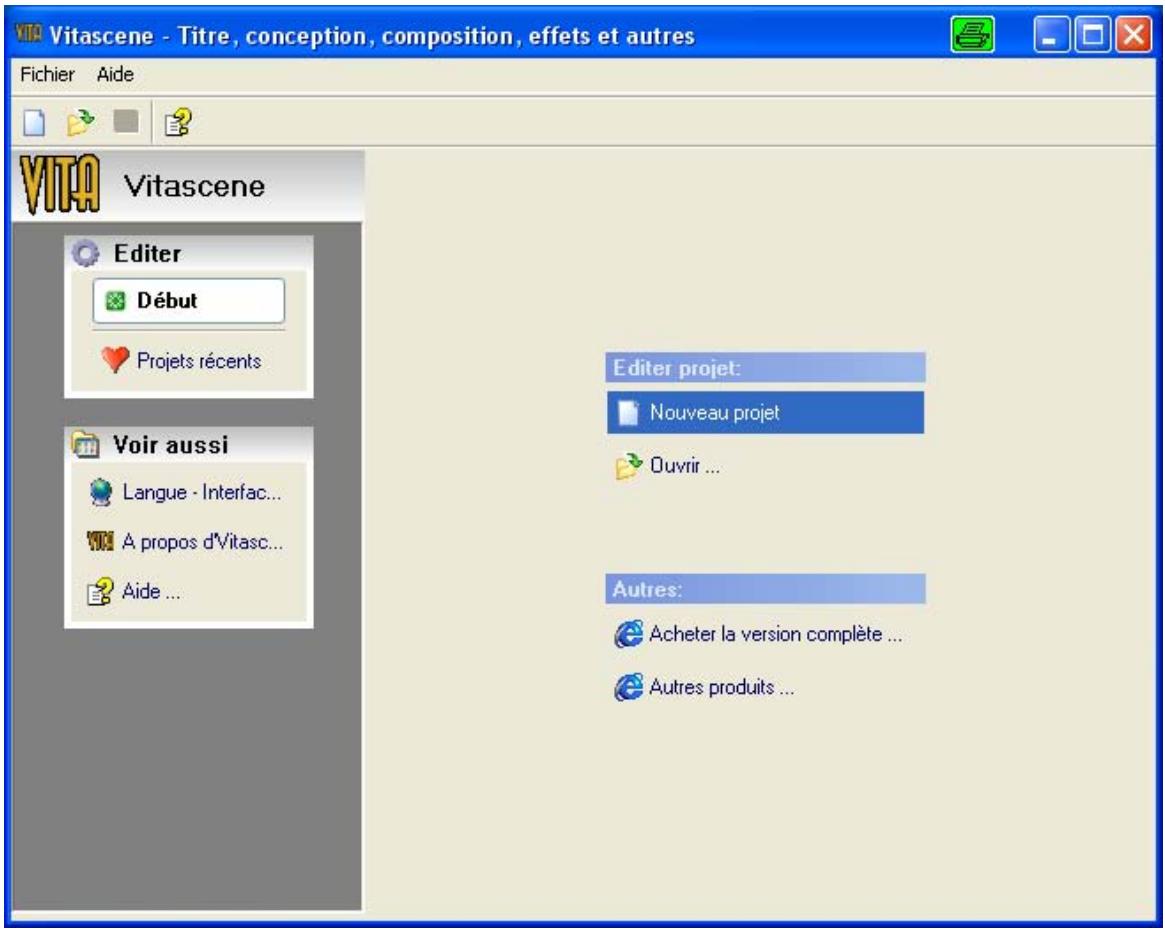The width and height of the screenshot is (1165, 932).
Task: Open the Fichier menu
Action: 48,74
